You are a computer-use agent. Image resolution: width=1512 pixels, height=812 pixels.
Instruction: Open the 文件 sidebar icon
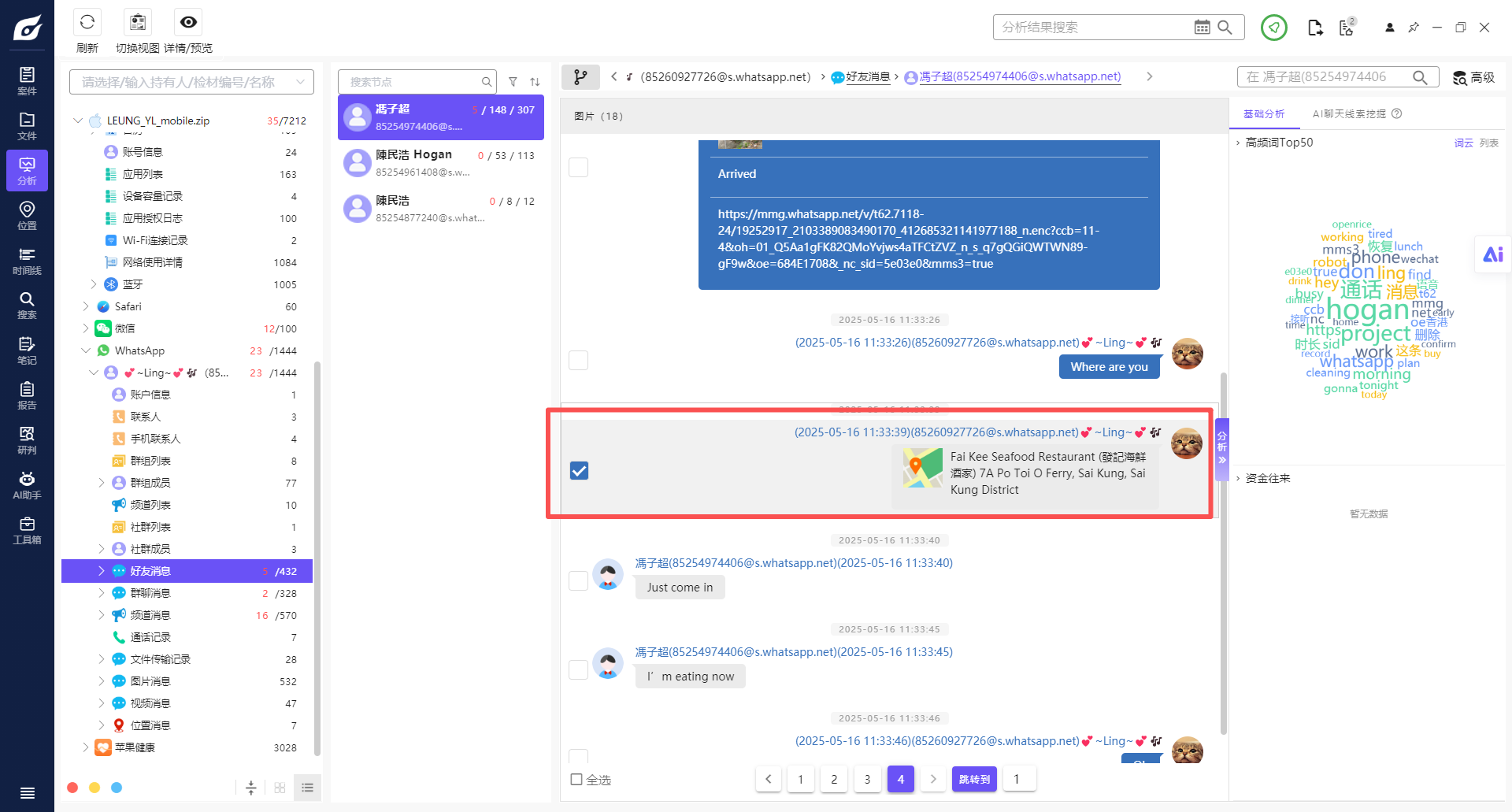point(27,125)
